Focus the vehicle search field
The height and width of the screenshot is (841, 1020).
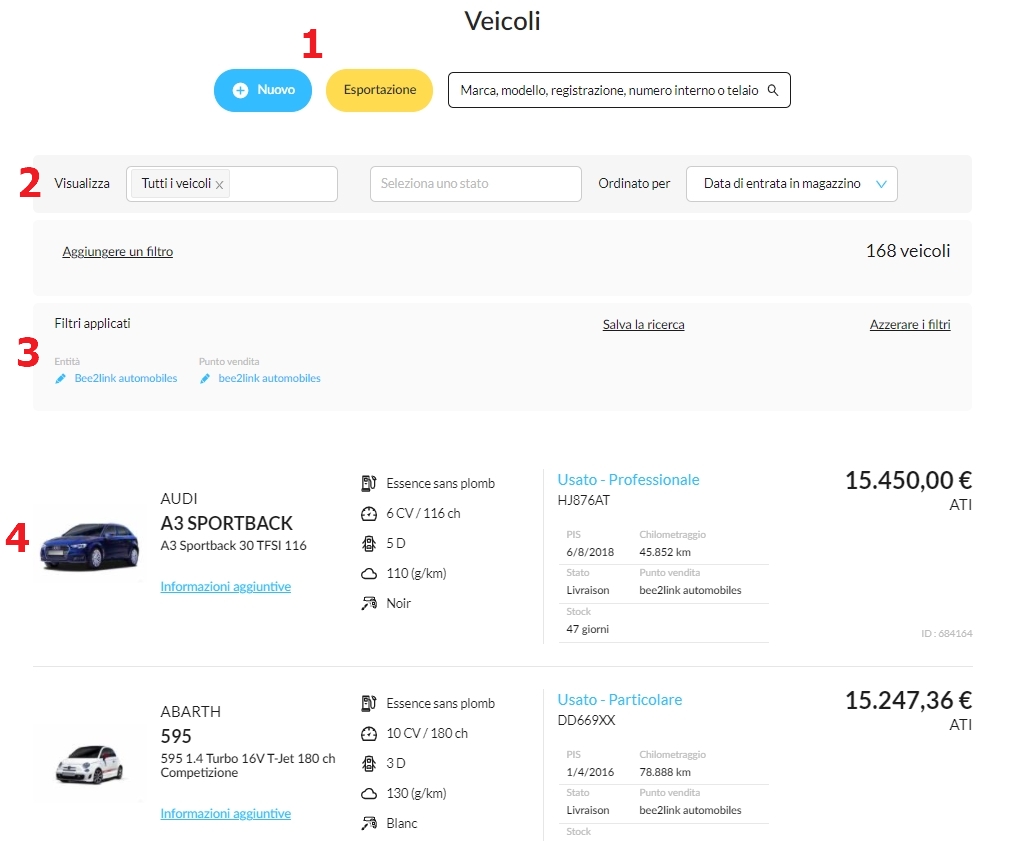619,90
